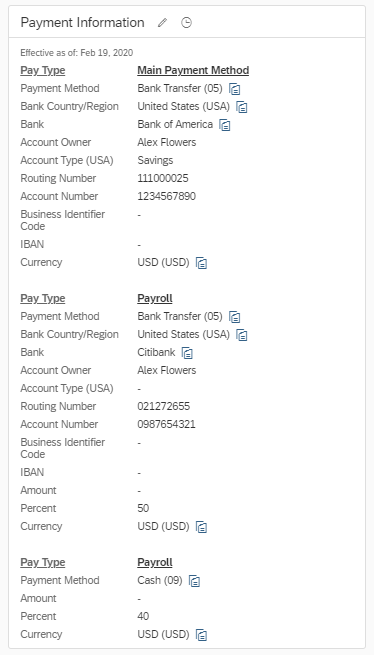Click details icon for Main Payment Method currency USD
The width and height of the screenshot is (375, 656).
pos(202,263)
